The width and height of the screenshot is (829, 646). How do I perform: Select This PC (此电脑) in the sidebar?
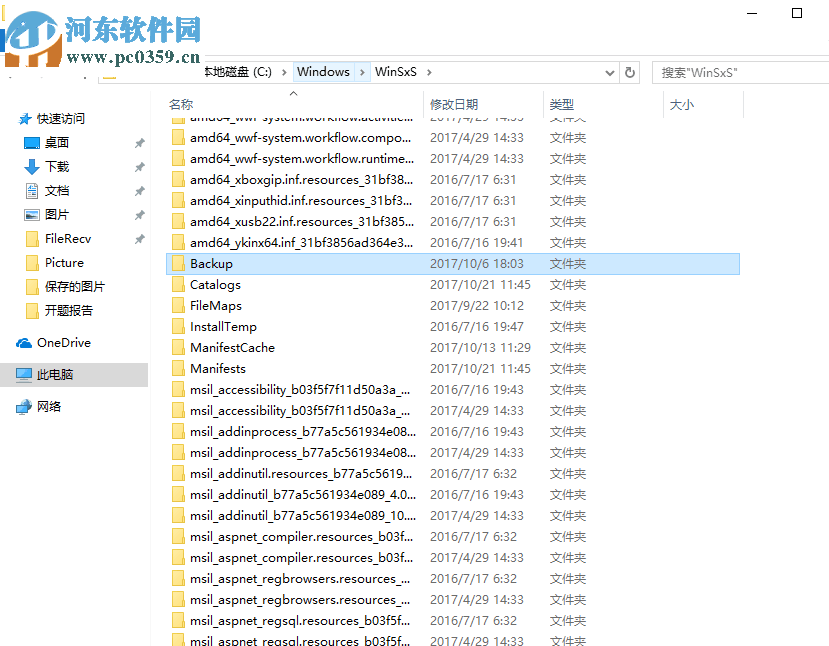pyautogui.click(x=60, y=375)
